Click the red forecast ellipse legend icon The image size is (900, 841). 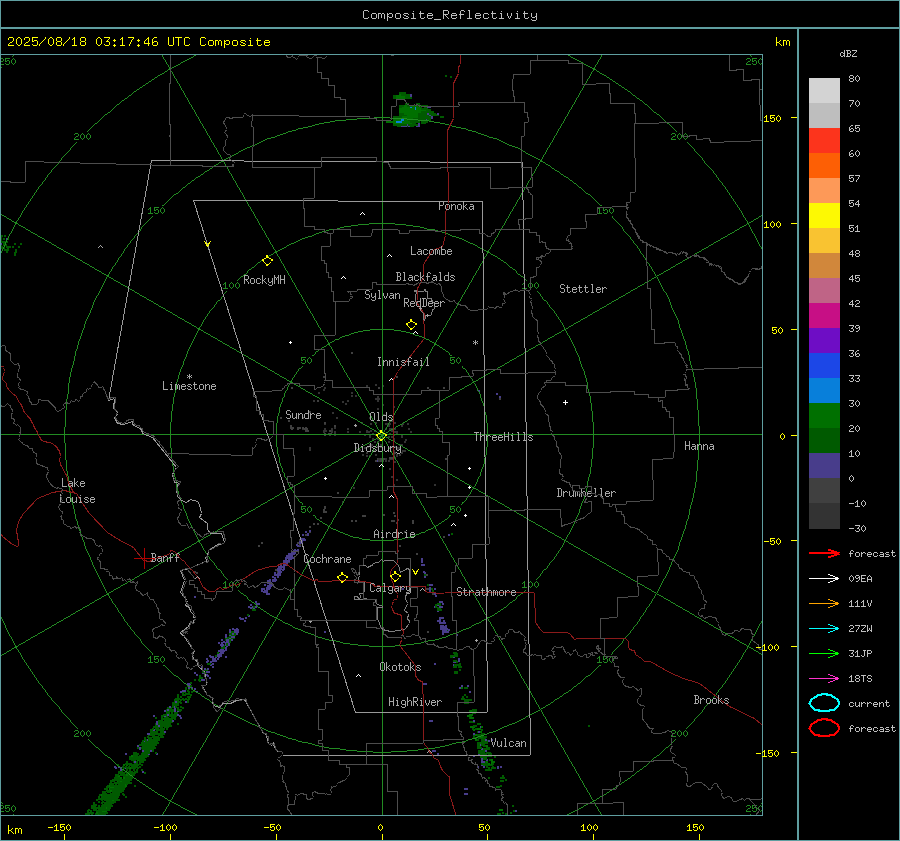tap(824, 728)
